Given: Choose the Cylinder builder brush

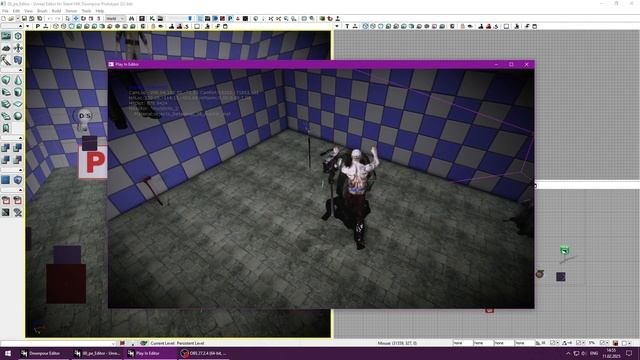Looking at the screenshot, I should coord(18,92).
